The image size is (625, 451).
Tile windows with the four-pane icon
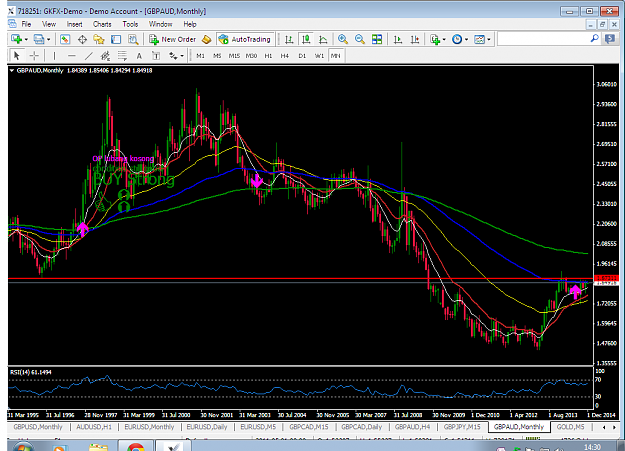(x=377, y=39)
